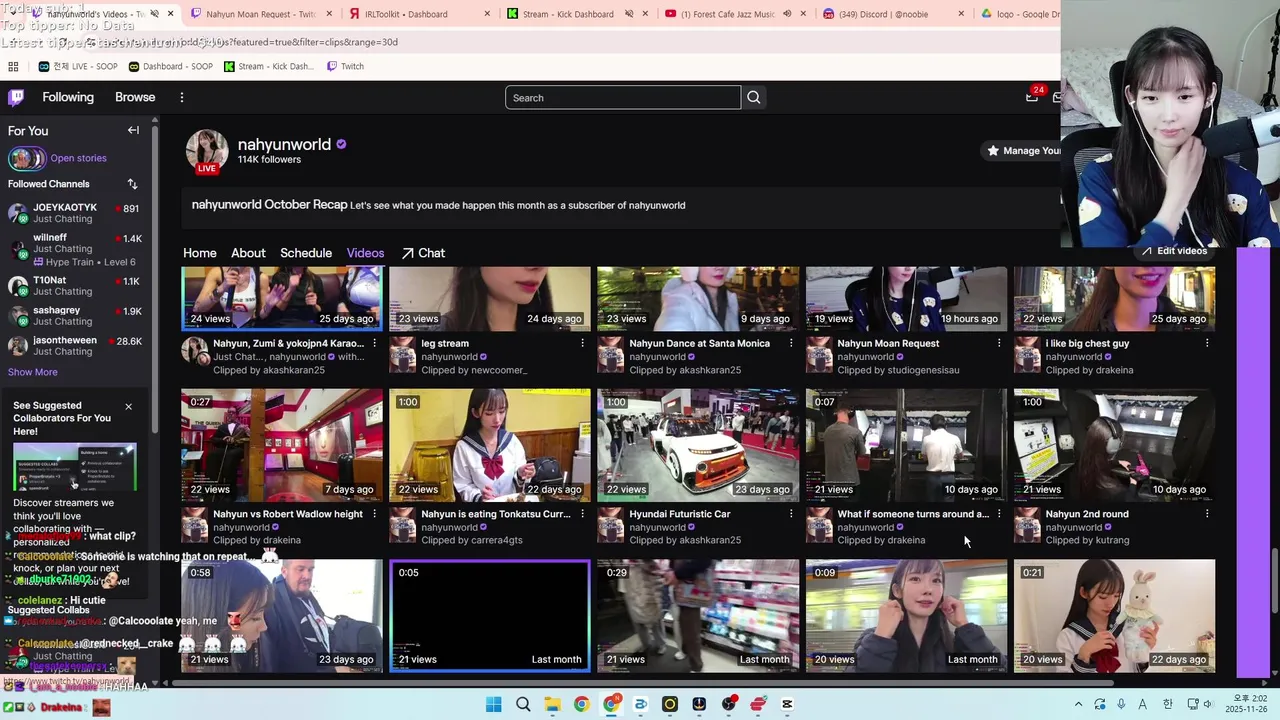Open the channel Chat link
The image size is (1280, 720).
coord(423,253)
